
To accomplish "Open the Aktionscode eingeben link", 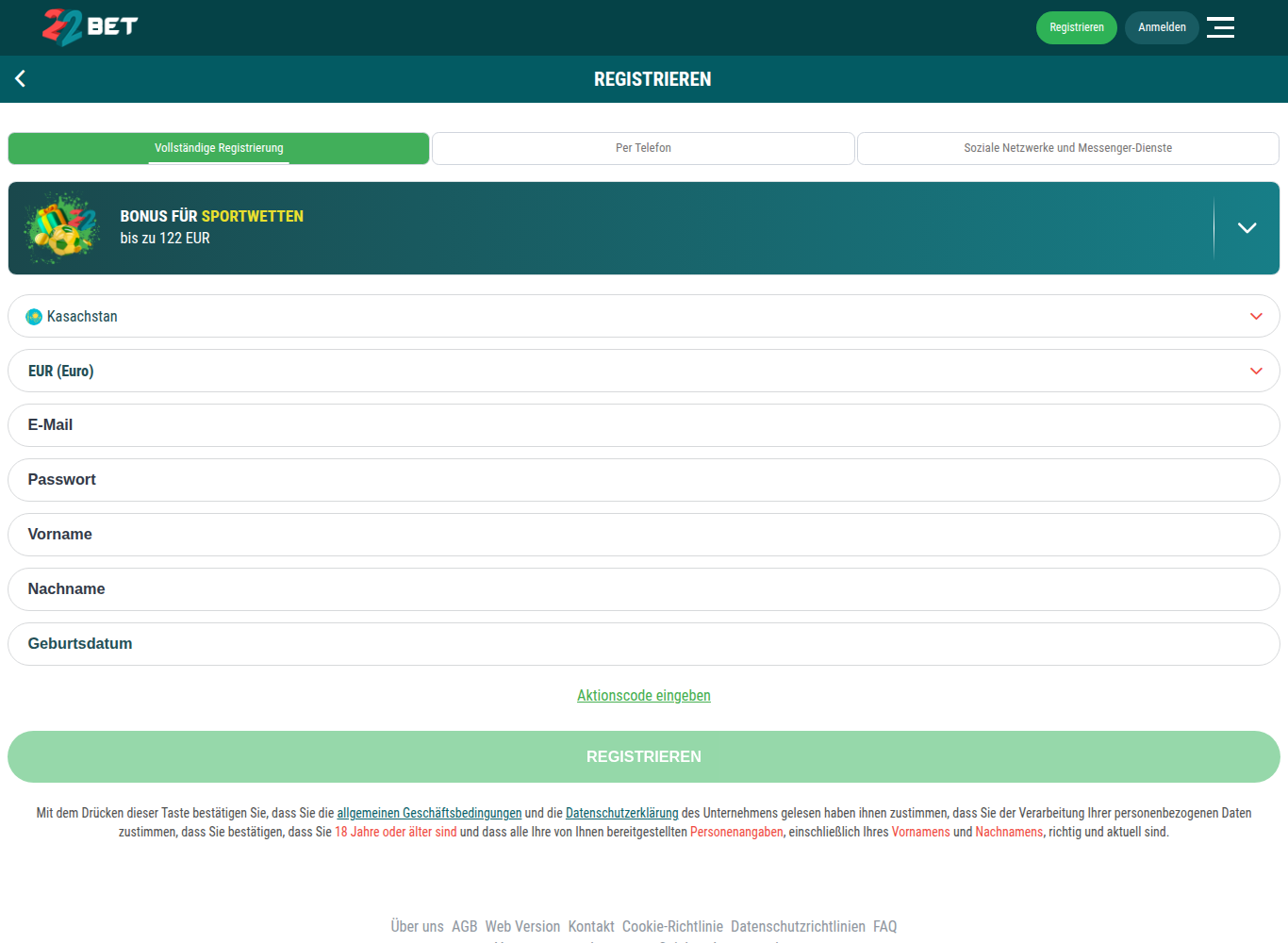I will [644, 696].
